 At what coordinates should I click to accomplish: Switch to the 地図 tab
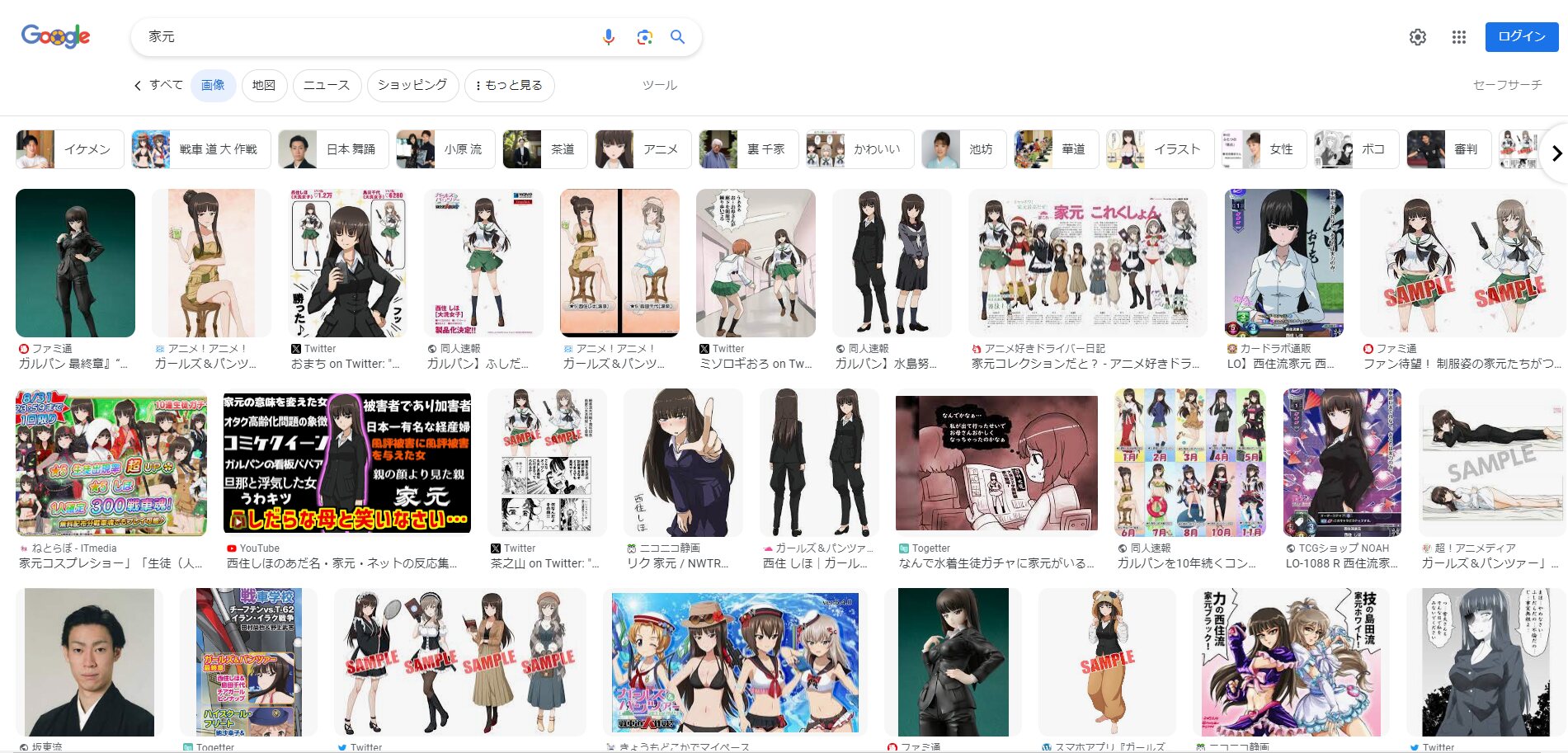tap(264, 86)
